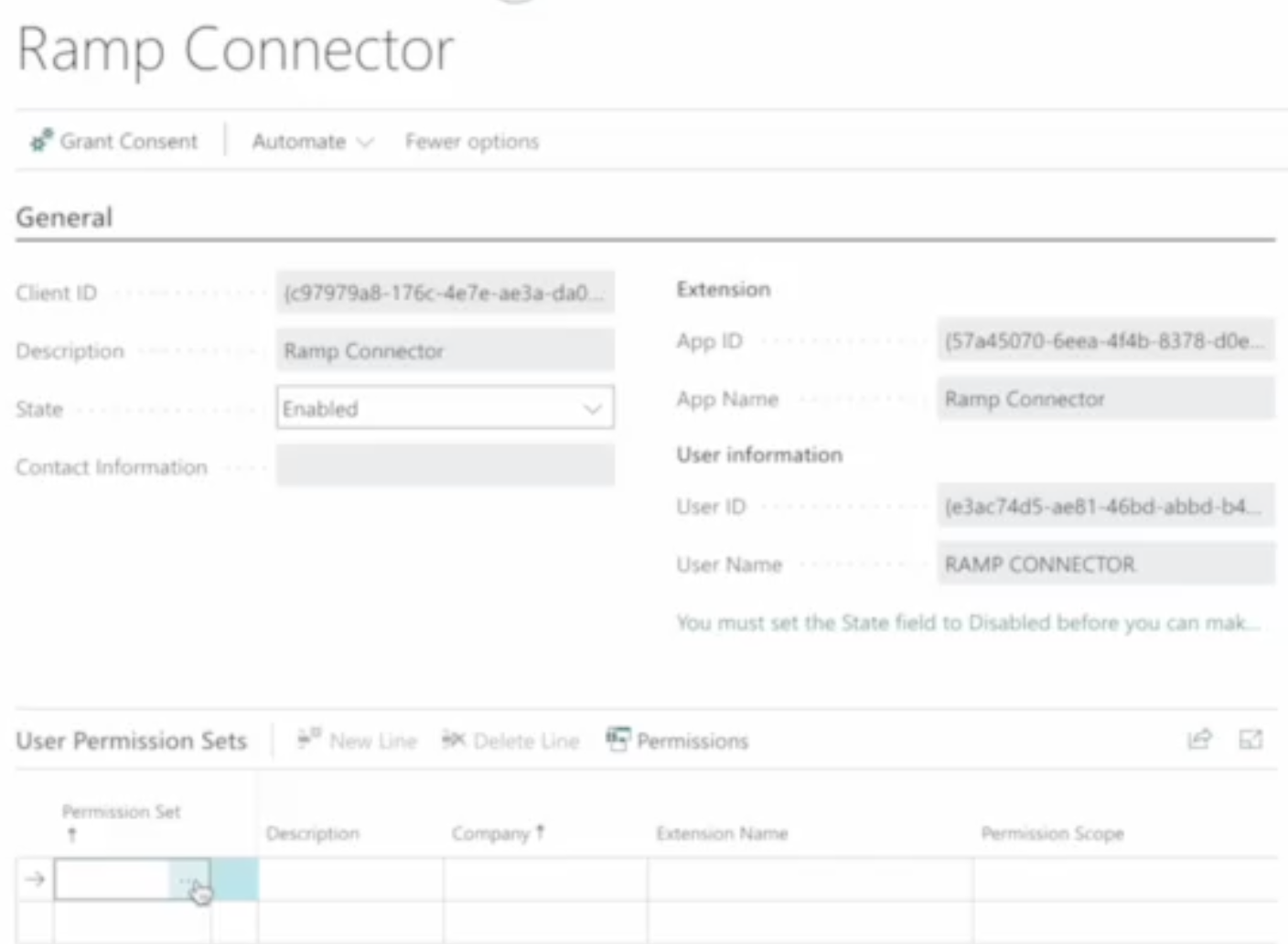Click the User information label
Screen dimensions: 1288x944
pyautogui.click(x=759, y=455)
